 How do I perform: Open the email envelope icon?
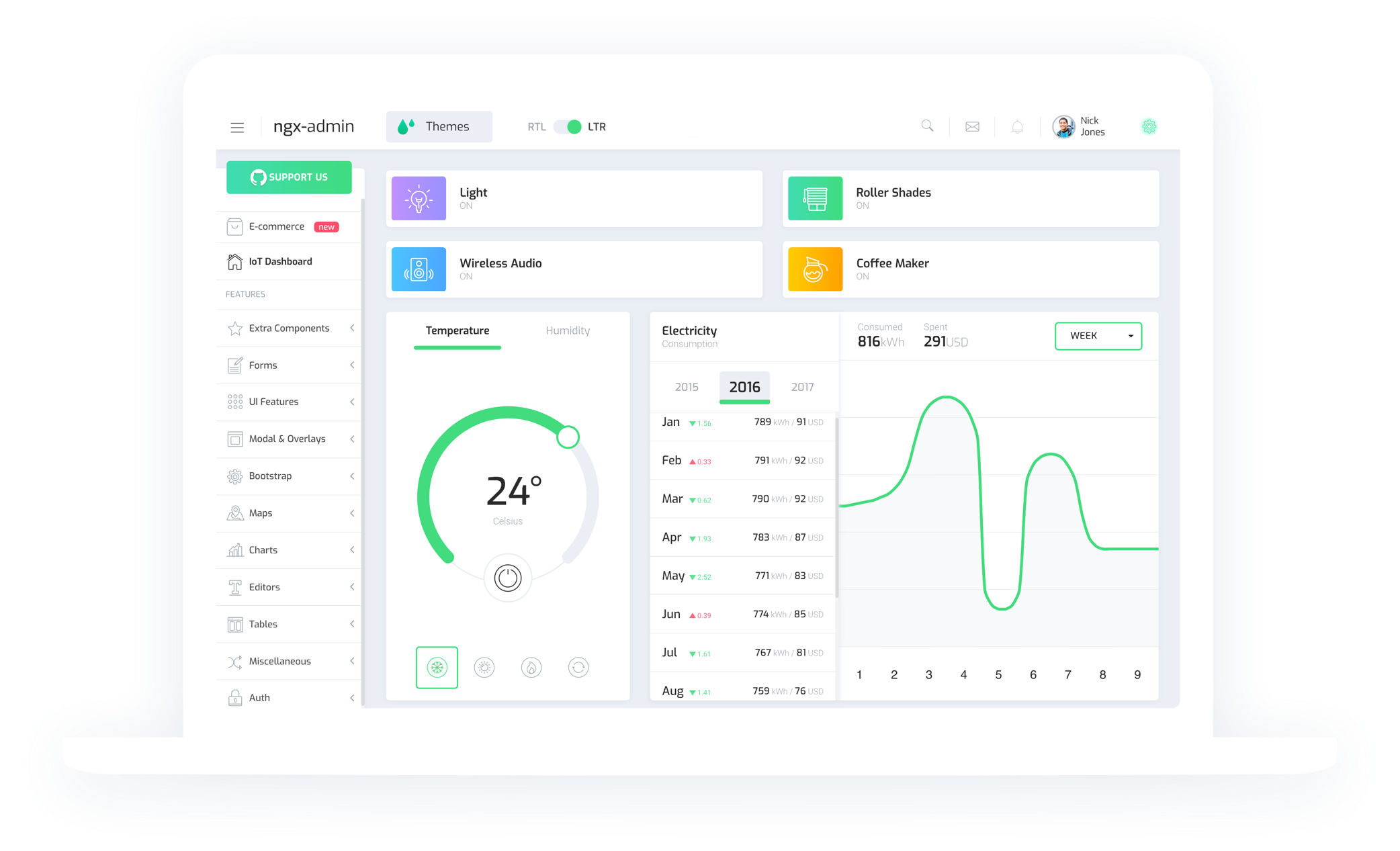[x=972, y=126]
